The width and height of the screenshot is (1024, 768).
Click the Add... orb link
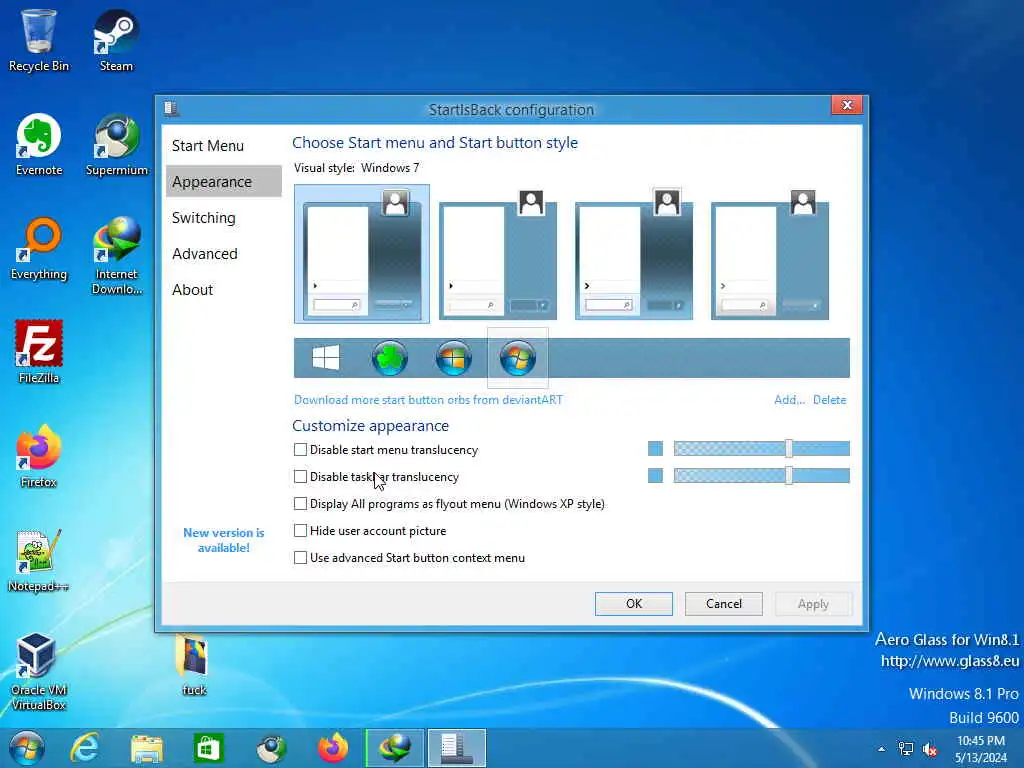click(x=789, y=400)
